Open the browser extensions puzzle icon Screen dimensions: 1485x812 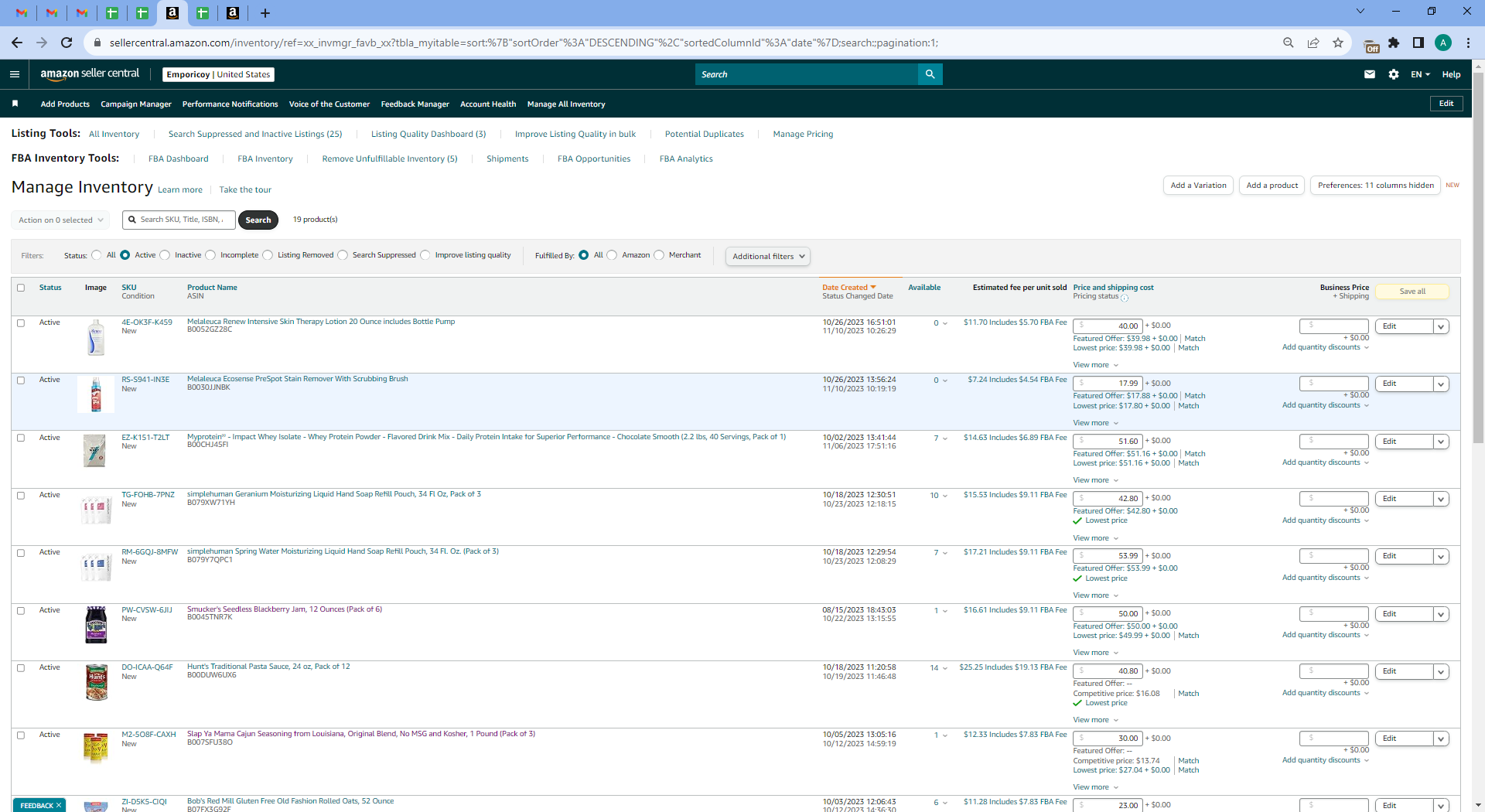tap(1394, 43)
